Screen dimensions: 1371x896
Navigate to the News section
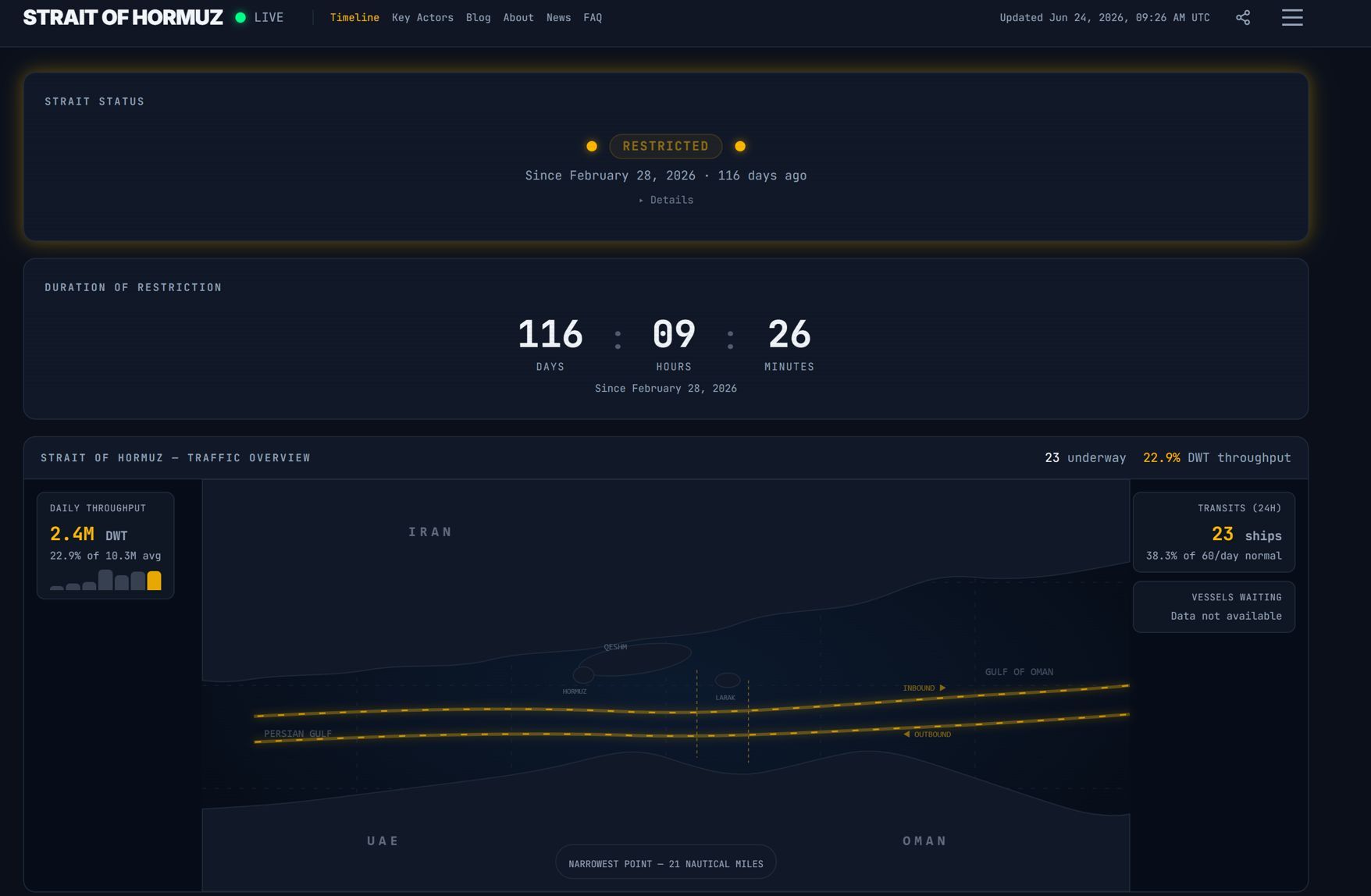click(558, 17)
